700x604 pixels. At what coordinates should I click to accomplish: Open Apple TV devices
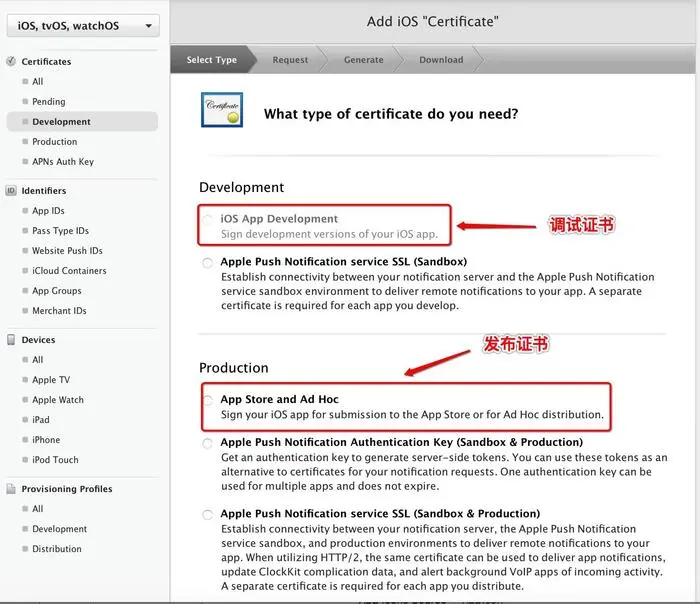(x=51, y=379)
